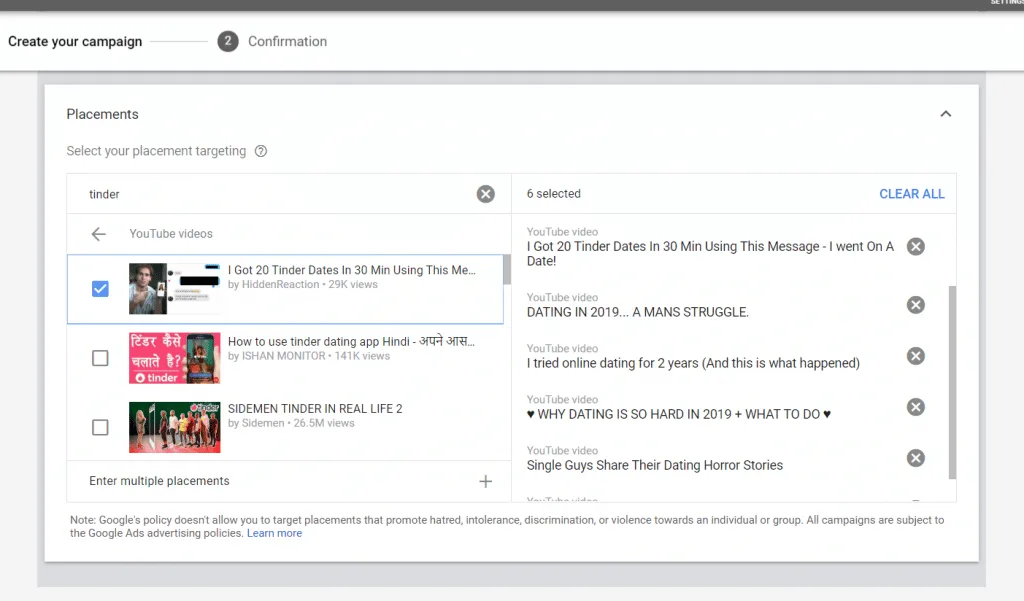1024x601 pixels.
Task: Remove 'WHY DATING IS SO HARD IN 2019' placement
Action: (x=916, y=407)
